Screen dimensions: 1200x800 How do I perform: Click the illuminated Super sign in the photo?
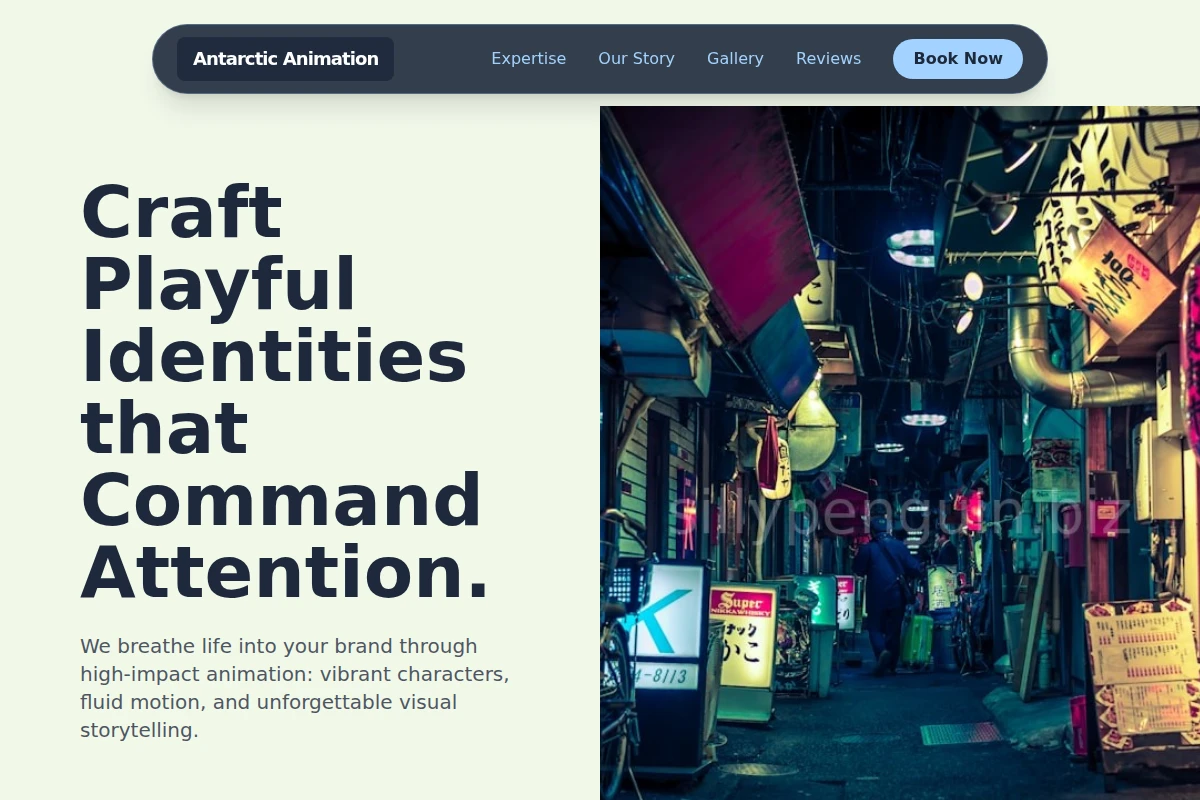tap(743, 636)
